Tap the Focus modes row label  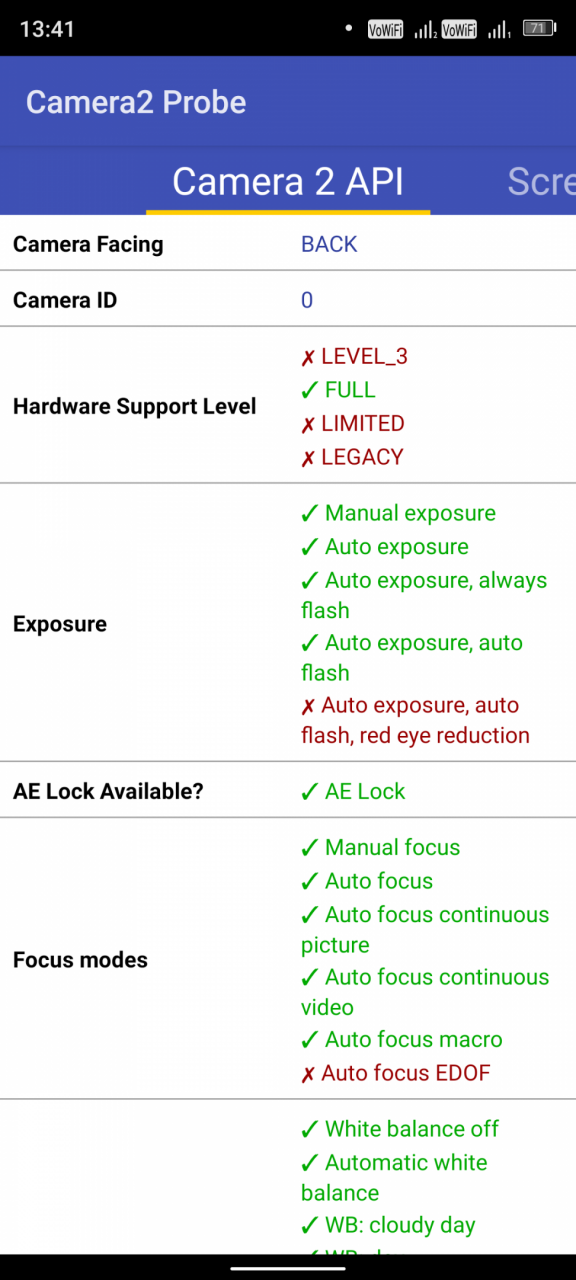click(x=80, y=960)
